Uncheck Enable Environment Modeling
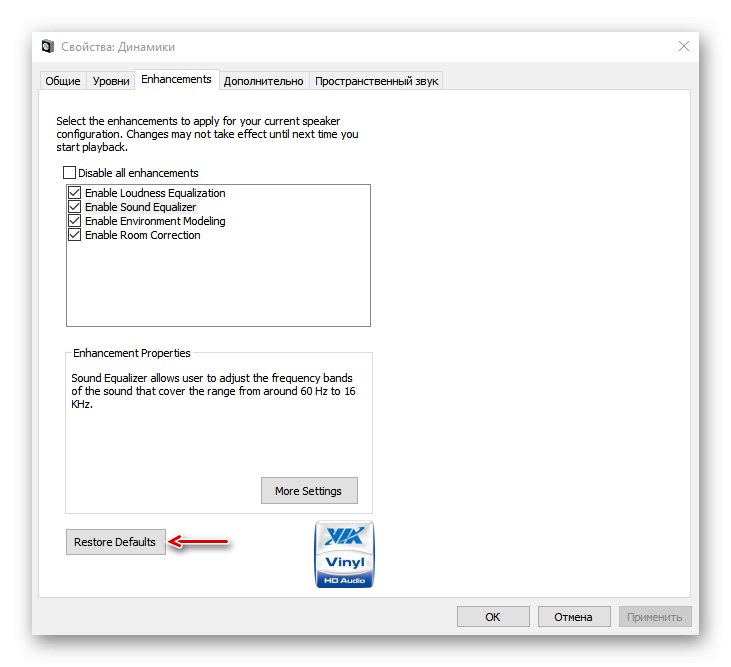The image size is (731, 667). click(x=75, y=220)
